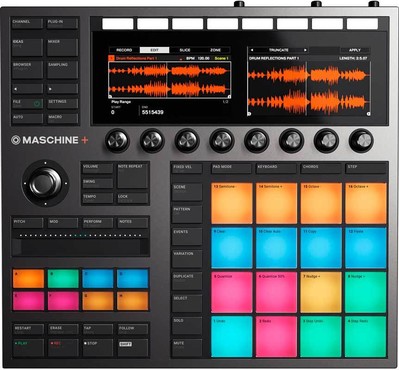Toggle the AUTO button

27,119
